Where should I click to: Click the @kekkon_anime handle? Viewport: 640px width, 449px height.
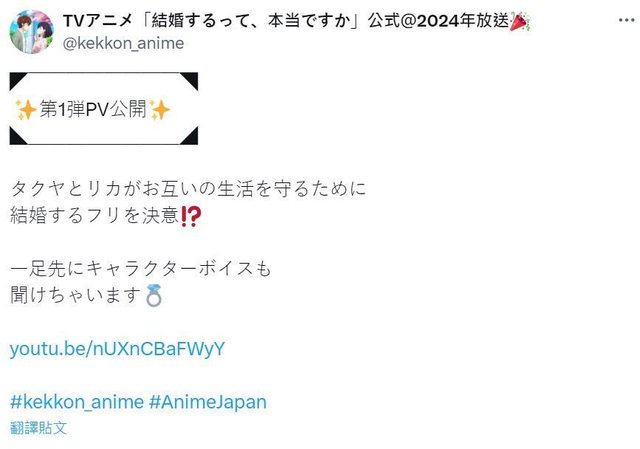pos(123,43)
